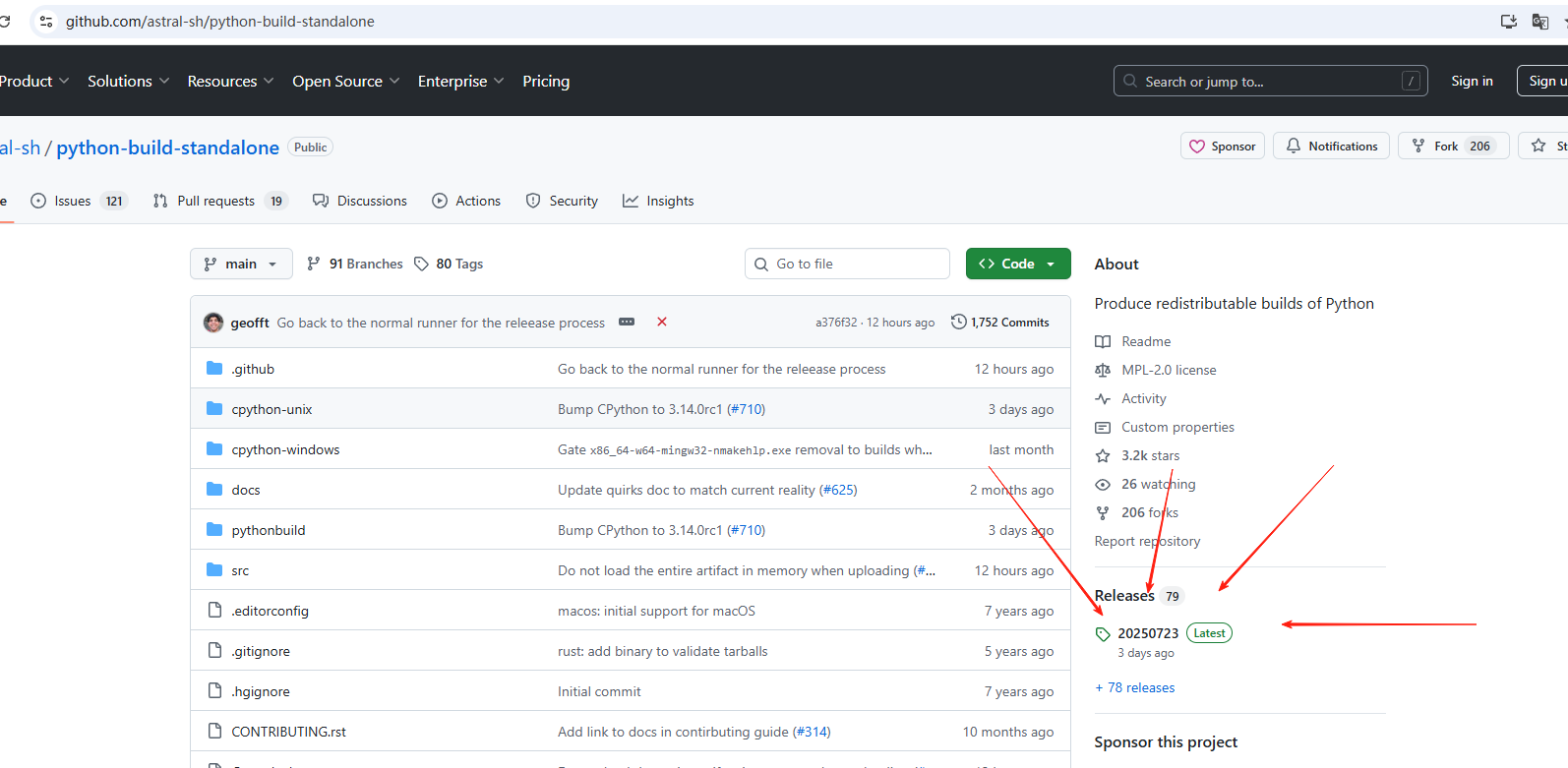Screen dimensions: 1568x768
Task: Click geofft's avatar in commit bar
Action: (x=213, y=323)
